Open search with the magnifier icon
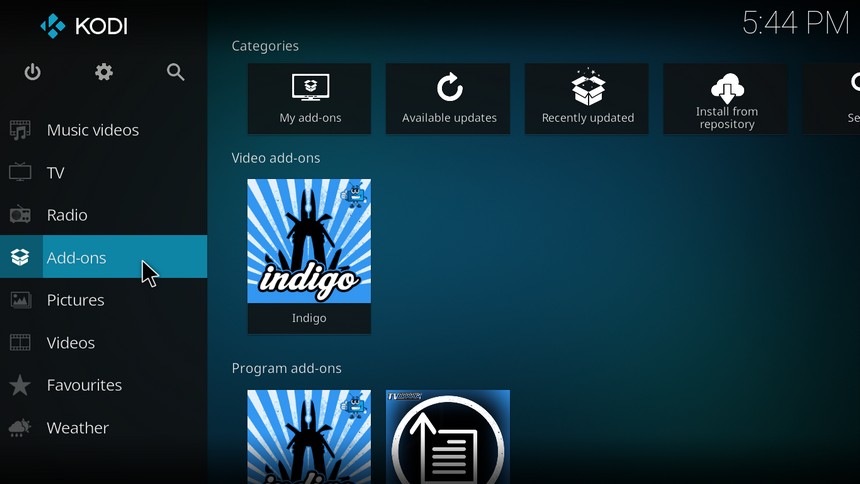 pos(176,72)
